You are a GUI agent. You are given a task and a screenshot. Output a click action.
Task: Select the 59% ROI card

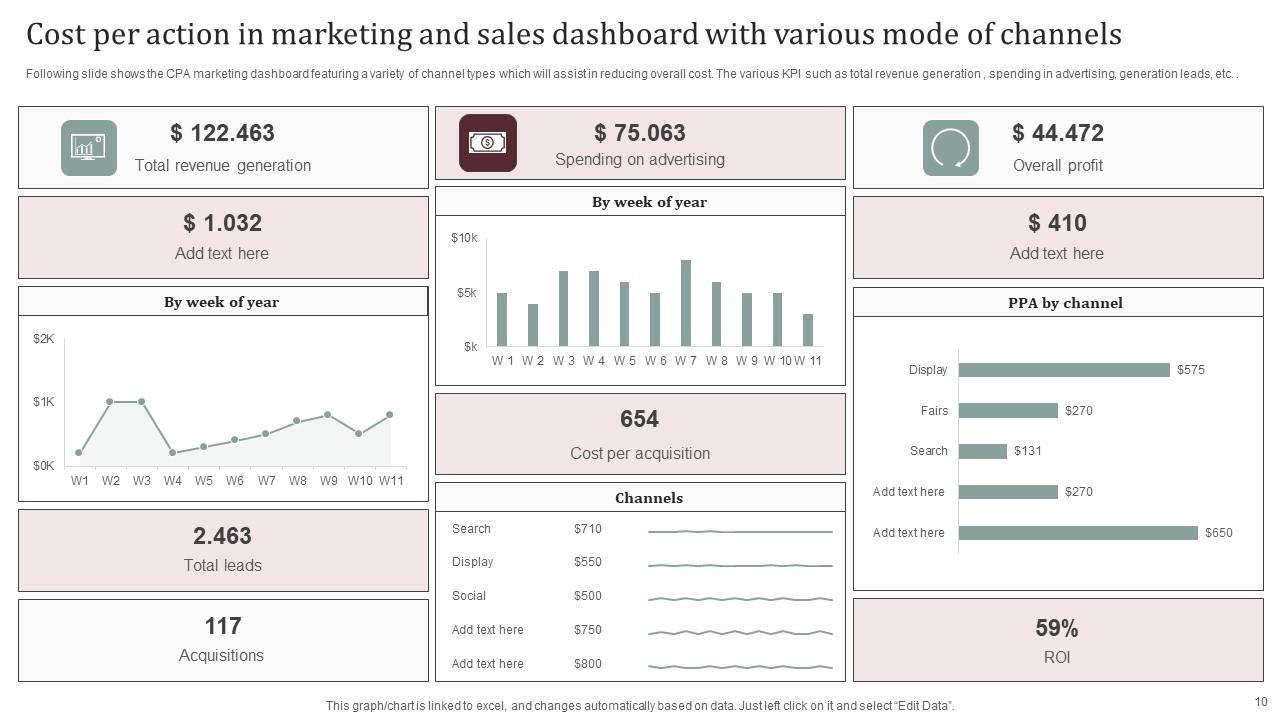tap(1057, 640)
